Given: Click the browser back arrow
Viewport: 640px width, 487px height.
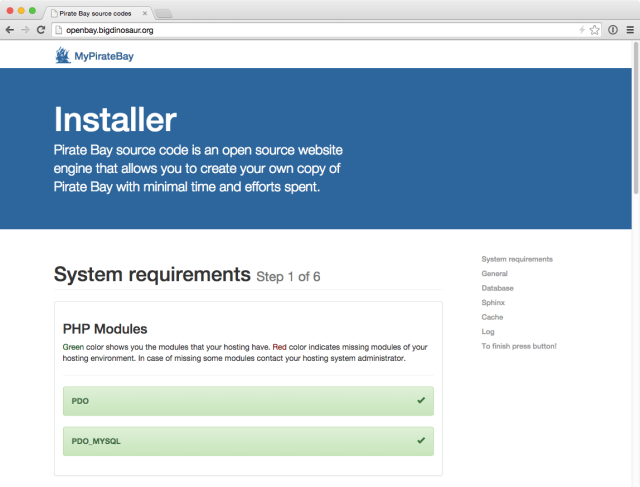Looking at the screenshot, I should (10, 30).
